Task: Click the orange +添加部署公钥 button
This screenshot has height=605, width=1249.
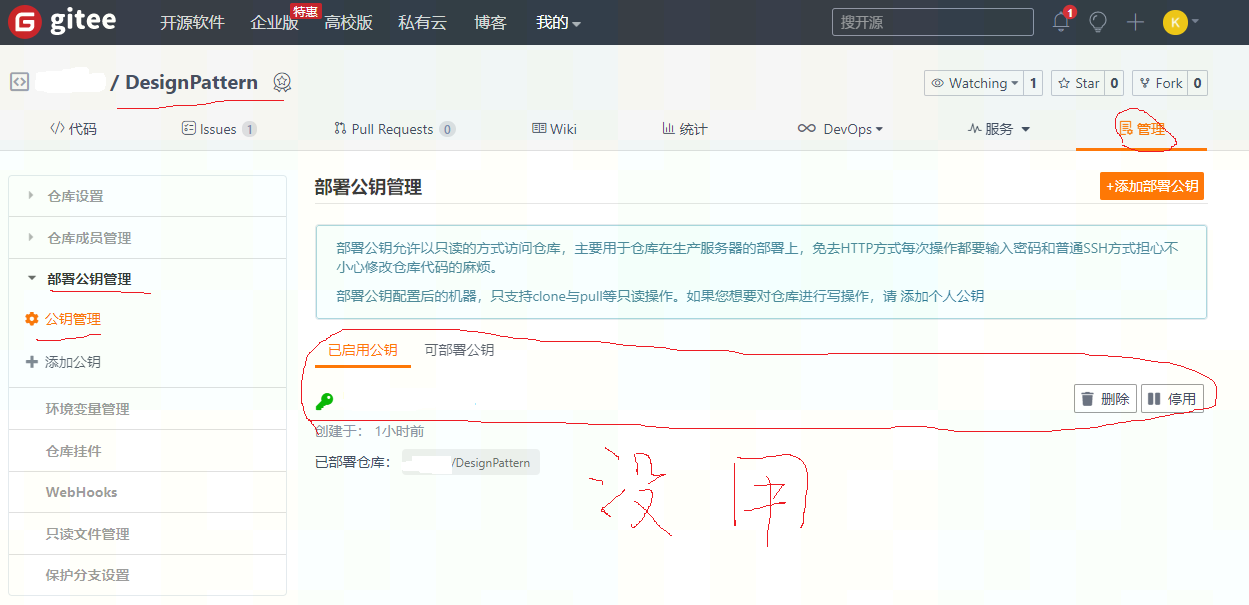Action: [1150, 186]
